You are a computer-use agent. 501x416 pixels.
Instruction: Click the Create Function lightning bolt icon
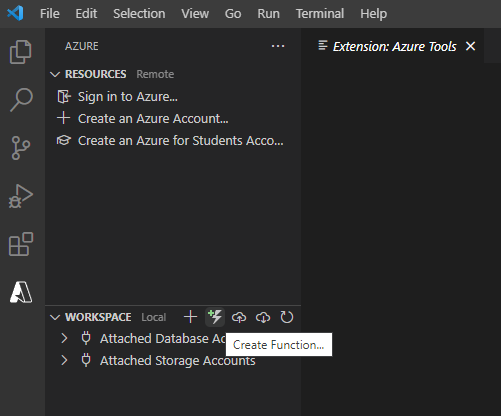[x=215, y=317]
